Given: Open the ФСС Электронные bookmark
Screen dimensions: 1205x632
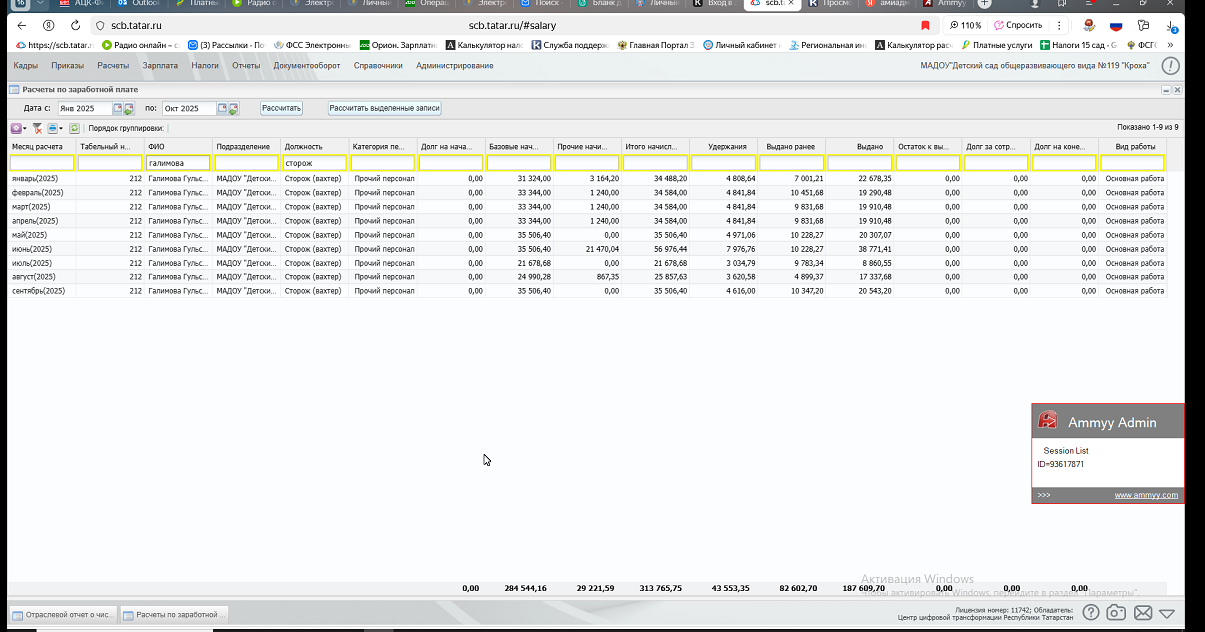Looking at the screenshot, I should coord(312,45).
